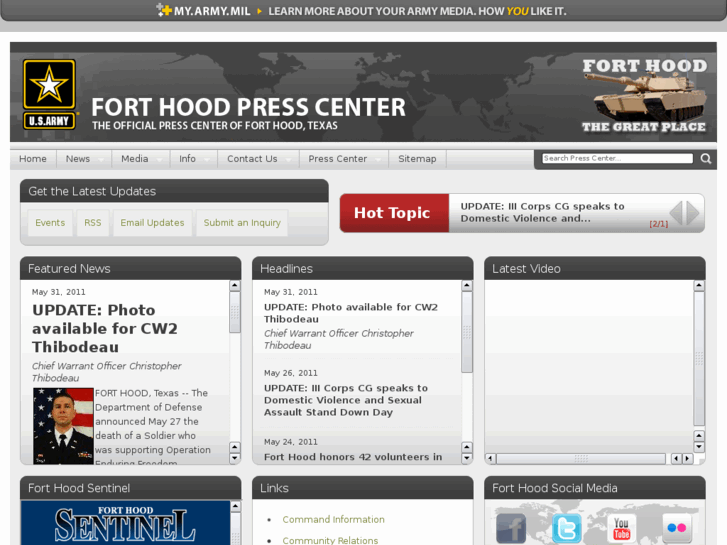Click Featured News scrollbar thumb
Screen dimensions: 727x545
(235, 312)
